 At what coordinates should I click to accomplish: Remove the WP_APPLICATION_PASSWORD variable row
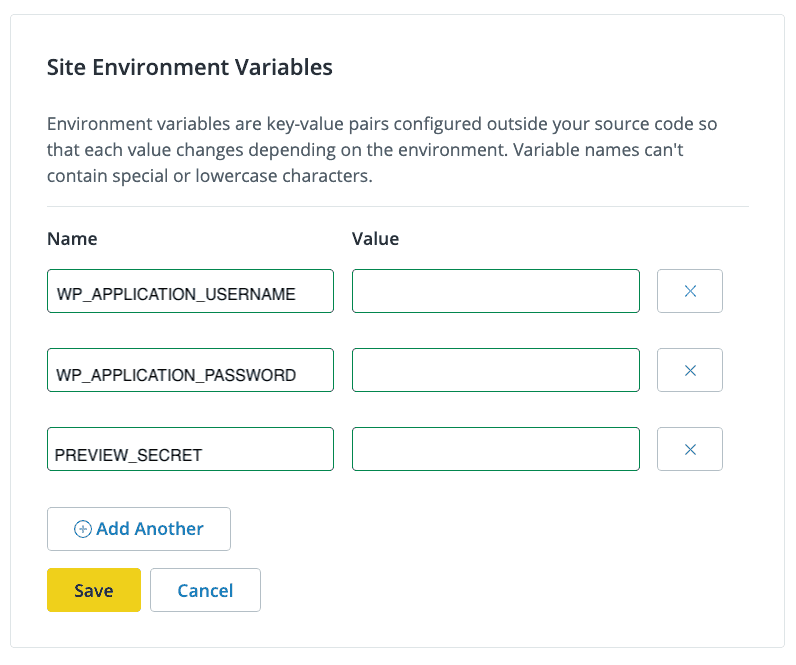689,370
